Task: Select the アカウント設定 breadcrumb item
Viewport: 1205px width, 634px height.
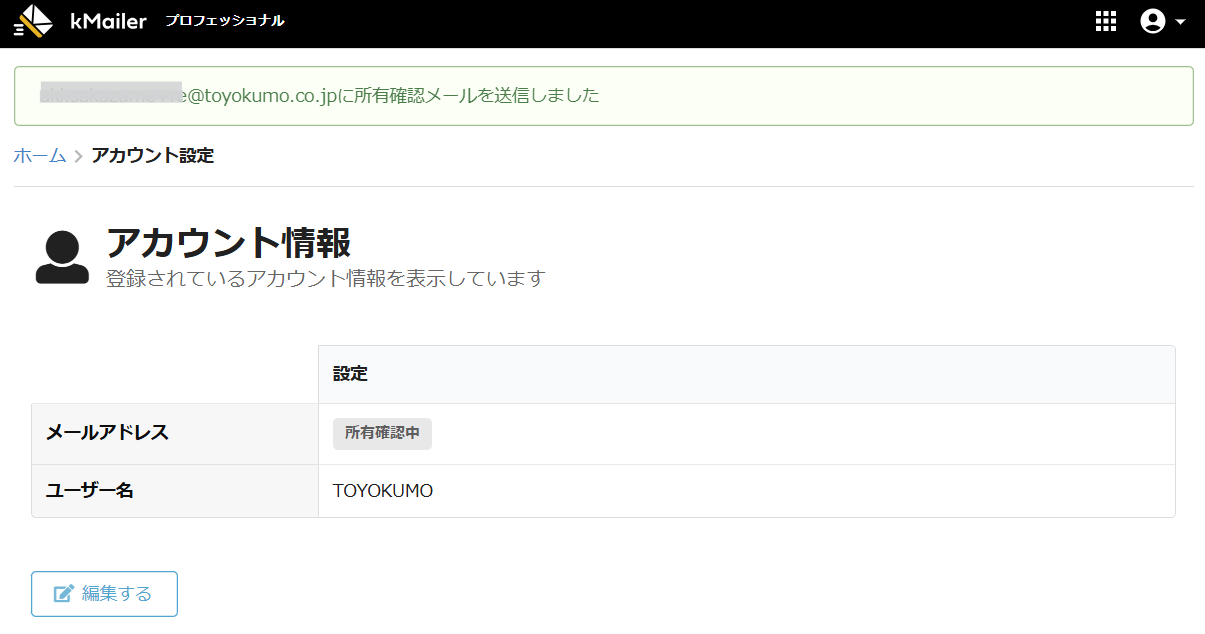Action: tap(152, 156)
